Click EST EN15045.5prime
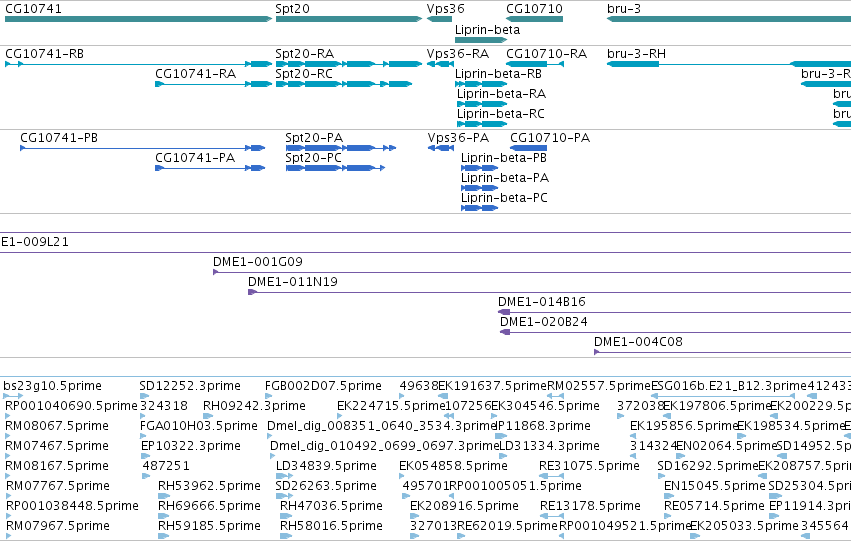851x541 pixels. pyautogui.click(x=715, y=487)
